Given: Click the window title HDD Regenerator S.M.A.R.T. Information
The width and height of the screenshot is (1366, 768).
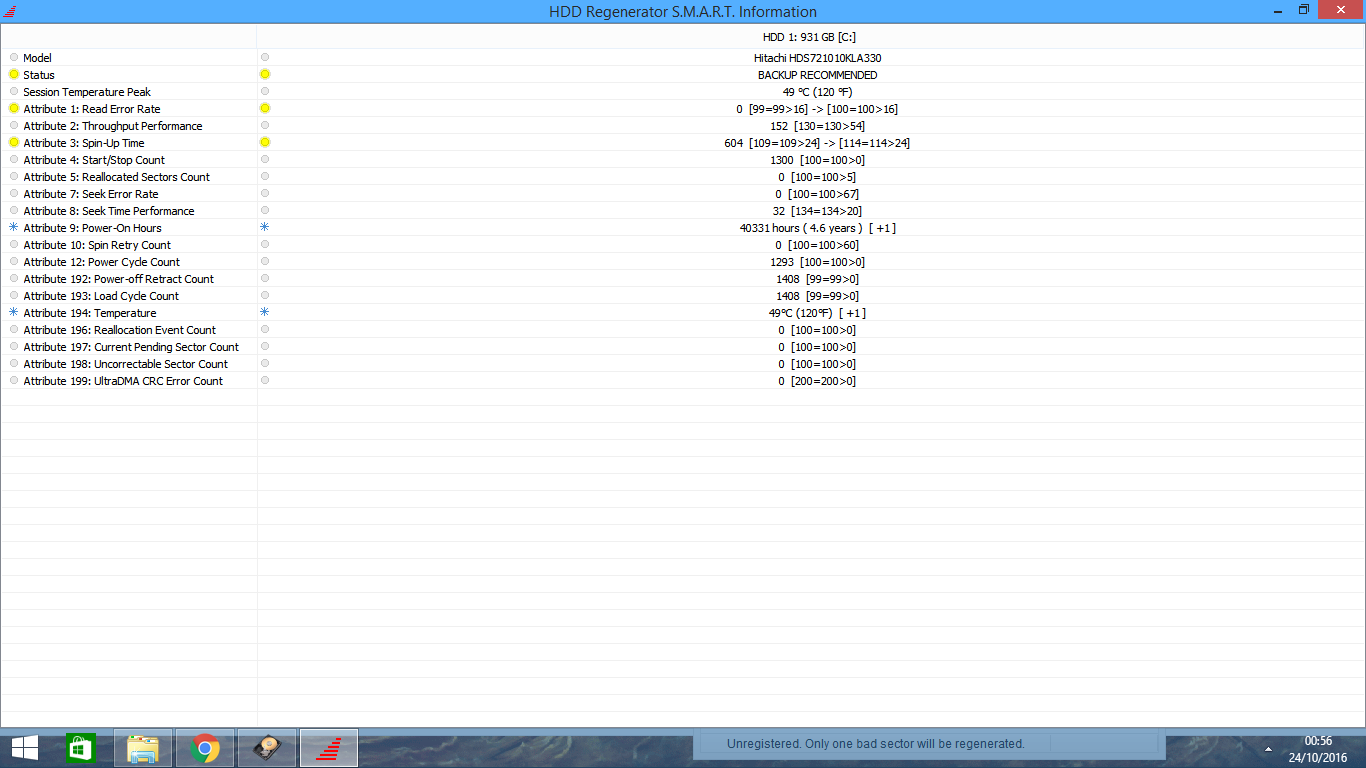Looking at the screenshot, I should (683, 12).
